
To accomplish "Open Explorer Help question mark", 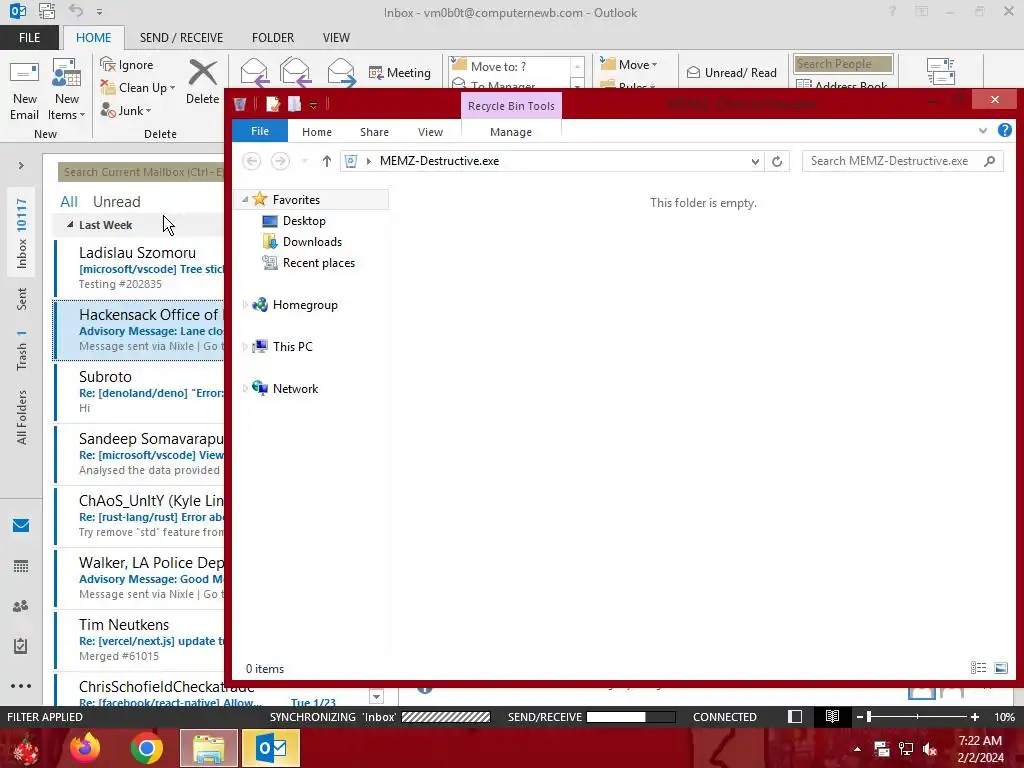I will pos(1005,131).
